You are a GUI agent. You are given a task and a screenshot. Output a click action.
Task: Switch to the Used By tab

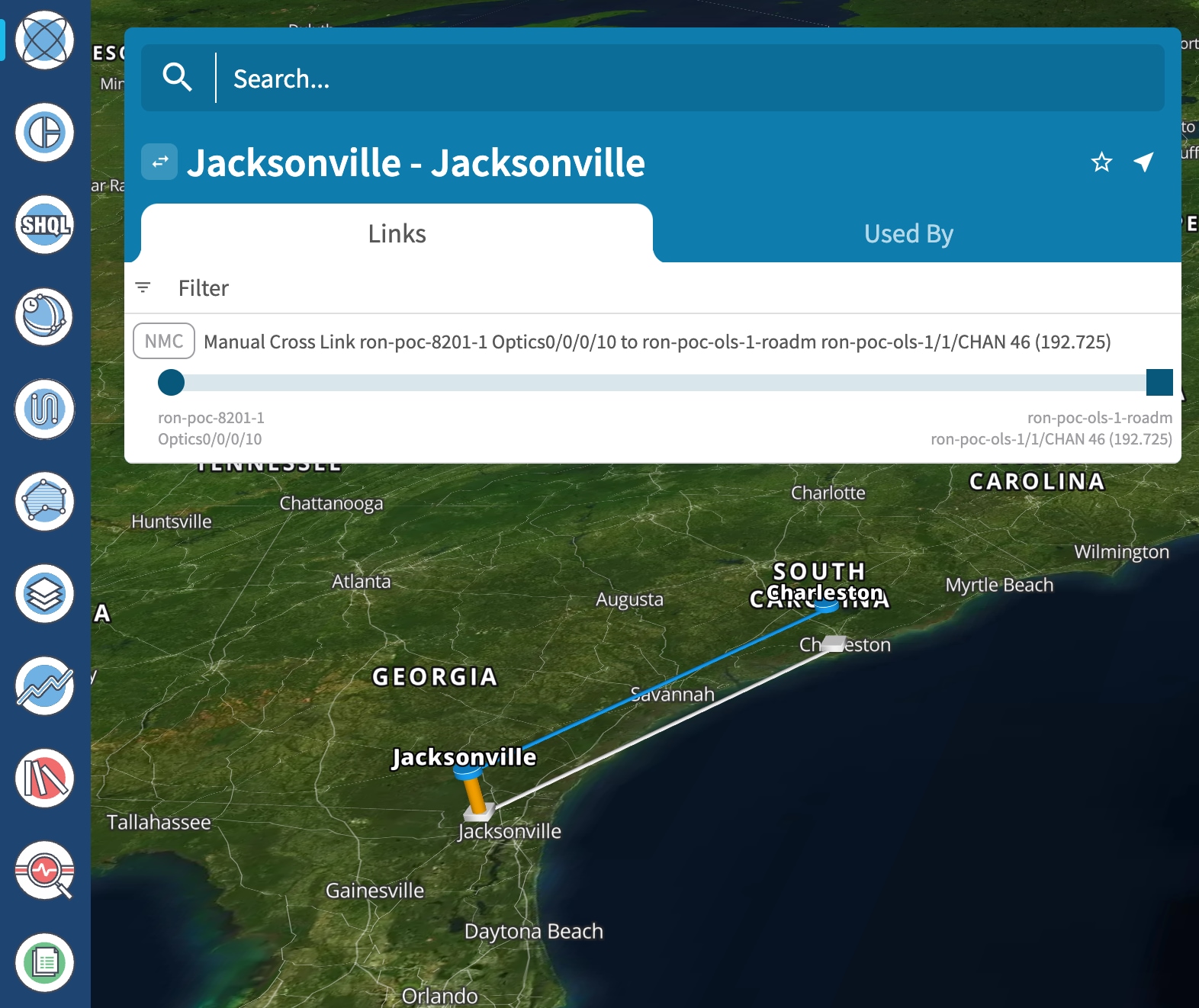(x=908, y=233)
